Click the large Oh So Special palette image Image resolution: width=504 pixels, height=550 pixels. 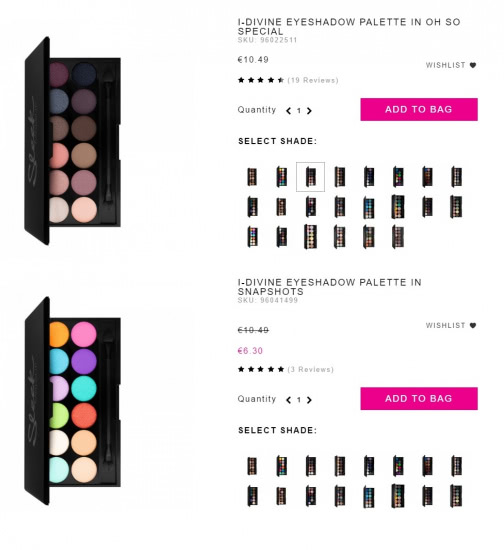pos(73,141)
